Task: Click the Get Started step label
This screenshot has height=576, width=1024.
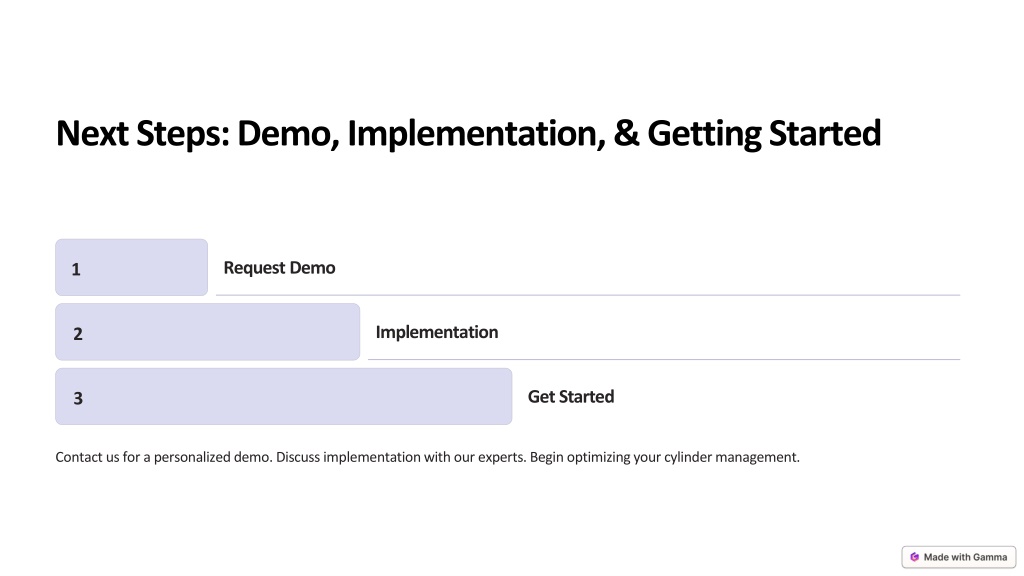Action: click(x=571, y=396)
